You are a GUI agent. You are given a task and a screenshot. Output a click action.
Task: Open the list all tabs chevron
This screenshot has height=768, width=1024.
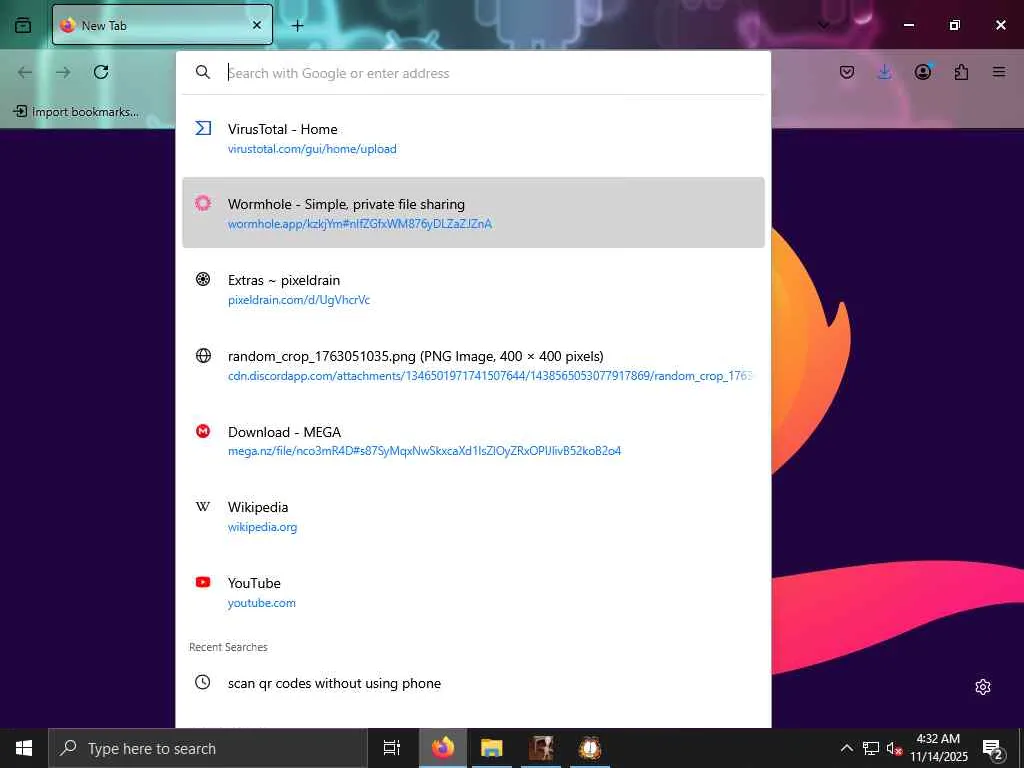[x=824, y=25]
